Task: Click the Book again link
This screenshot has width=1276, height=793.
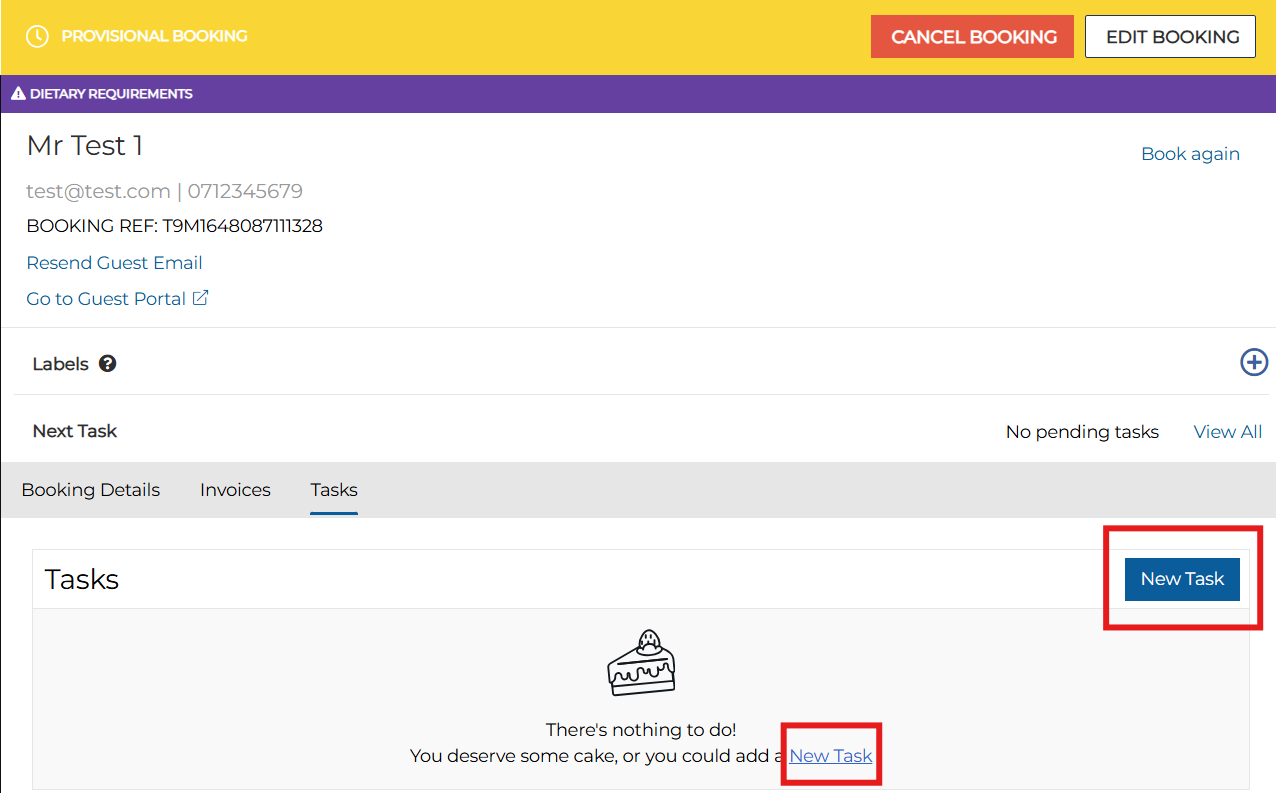Action: tap(1190, 154)
